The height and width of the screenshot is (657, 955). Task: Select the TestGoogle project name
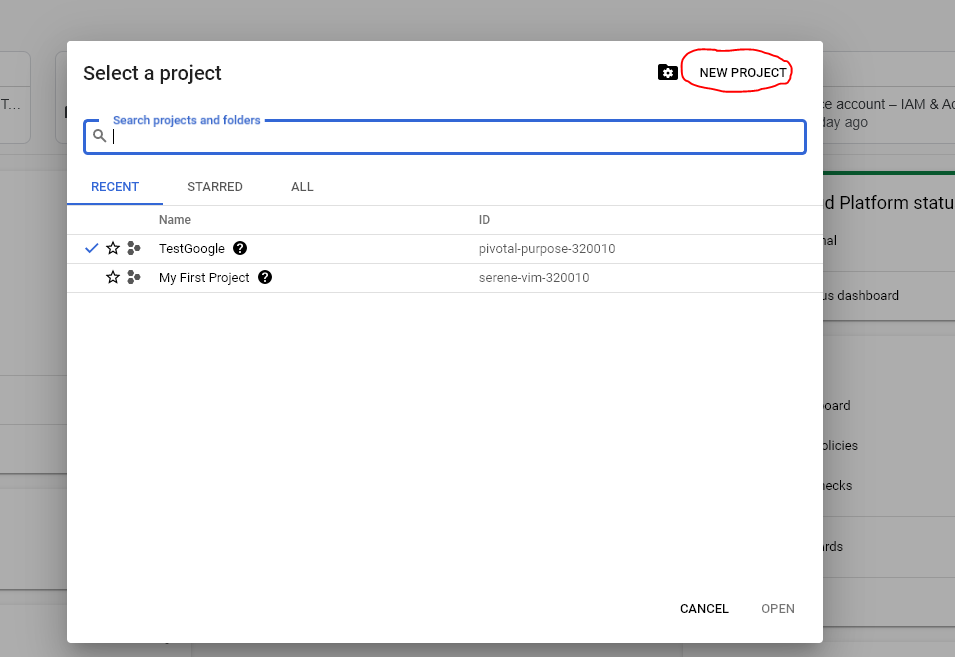(191, 248)
